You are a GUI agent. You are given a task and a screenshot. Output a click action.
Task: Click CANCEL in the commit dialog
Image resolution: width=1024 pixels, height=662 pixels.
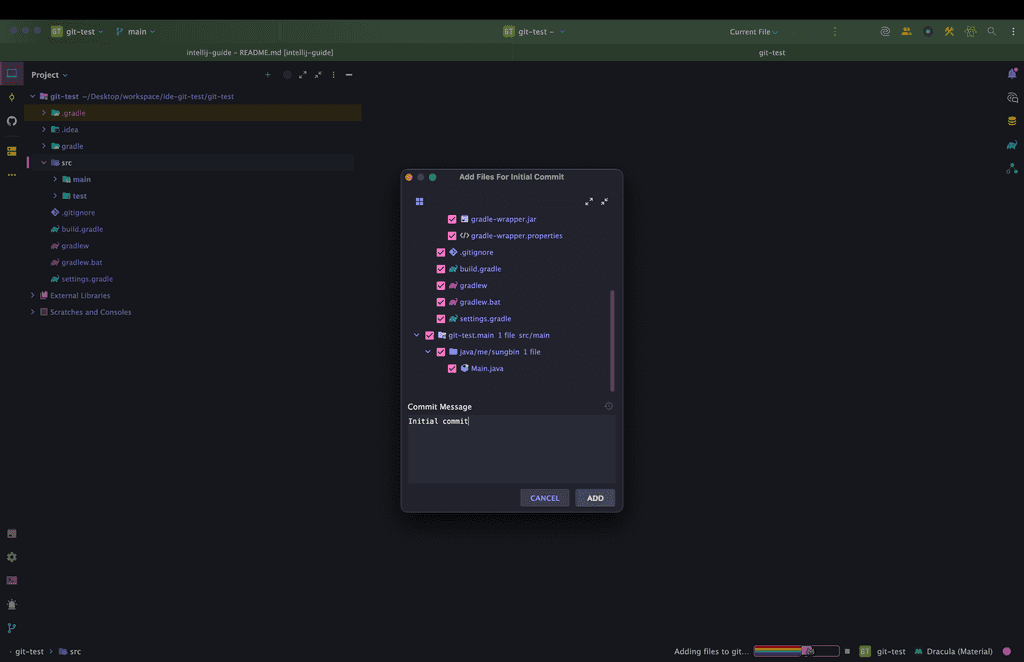[544, 498]
